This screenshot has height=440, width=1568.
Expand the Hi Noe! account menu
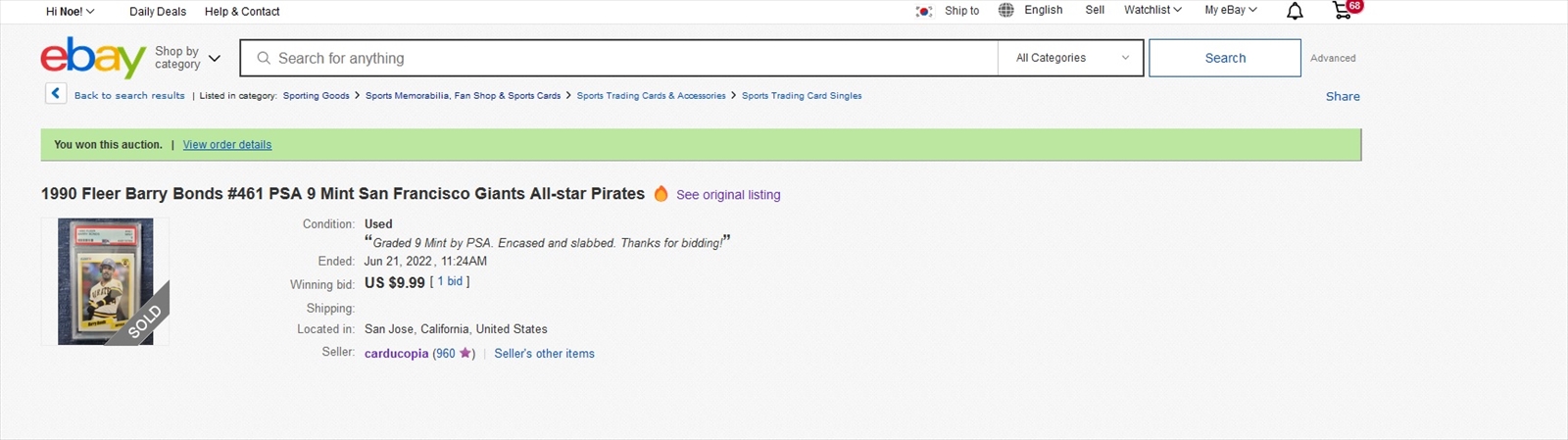(x=70, y=12)
